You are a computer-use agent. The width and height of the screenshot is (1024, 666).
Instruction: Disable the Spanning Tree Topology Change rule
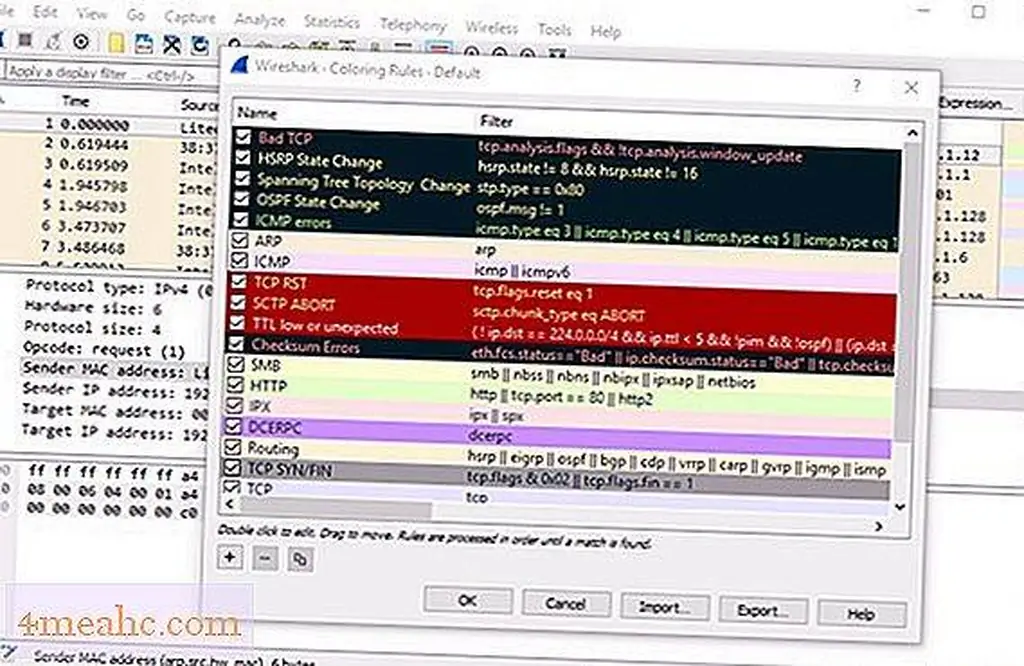[x=242, y=178]
